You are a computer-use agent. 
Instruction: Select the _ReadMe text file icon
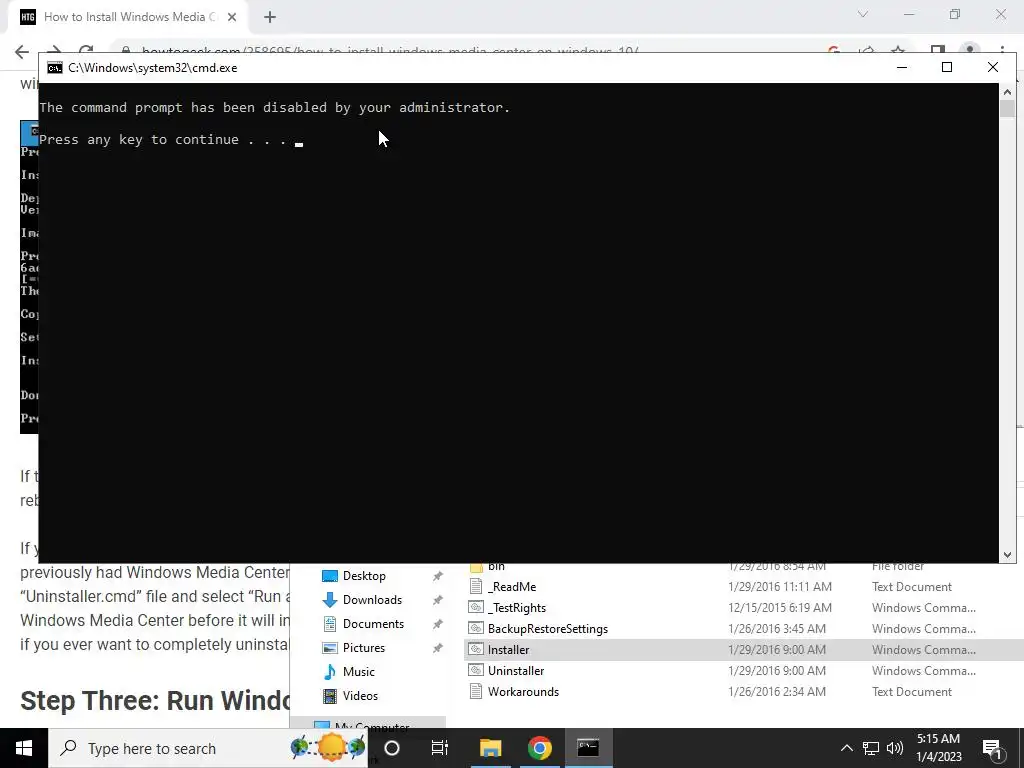coord(476,586)
